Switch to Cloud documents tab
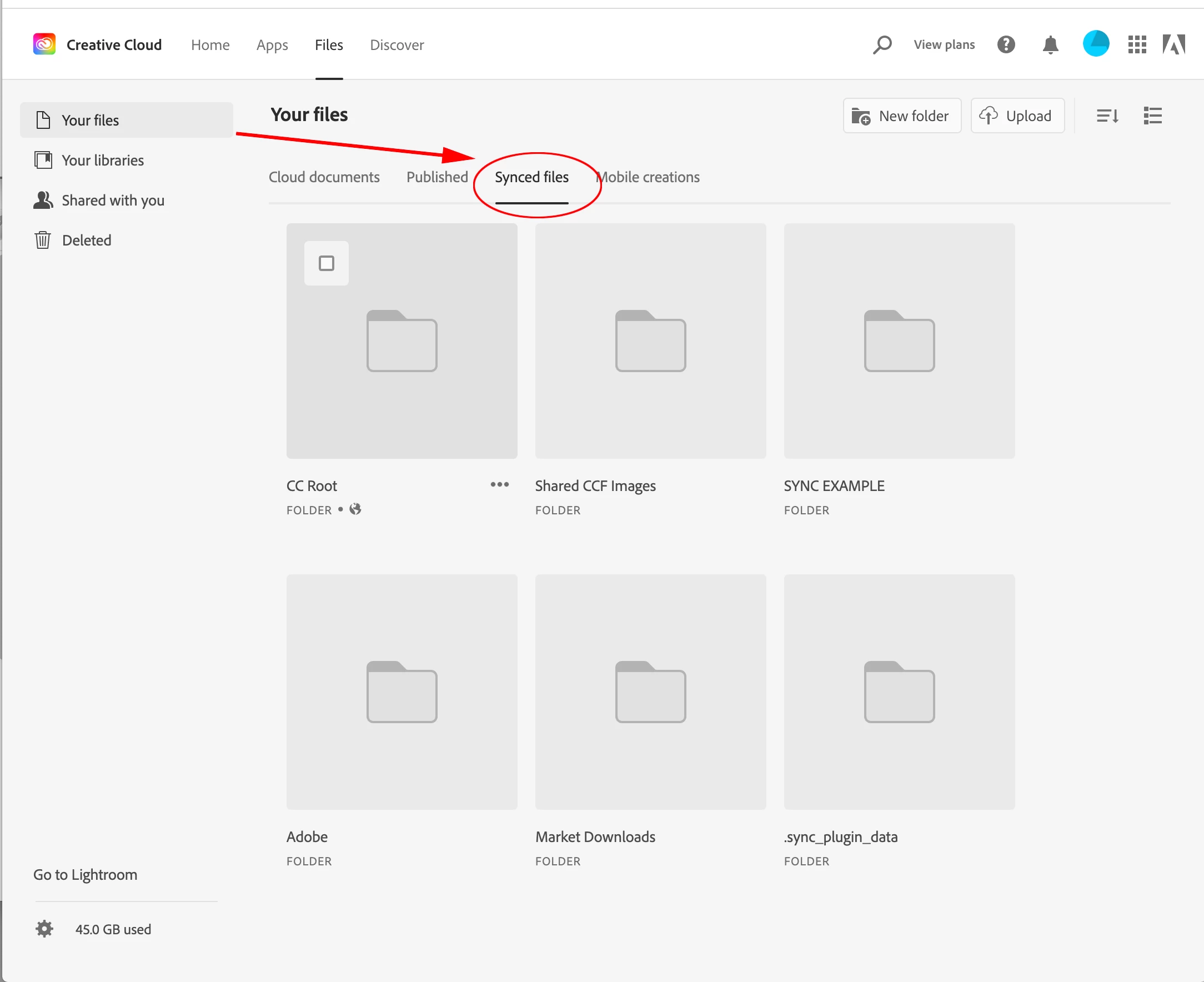Screen dimensions: 1204x982 coord(324,177)
